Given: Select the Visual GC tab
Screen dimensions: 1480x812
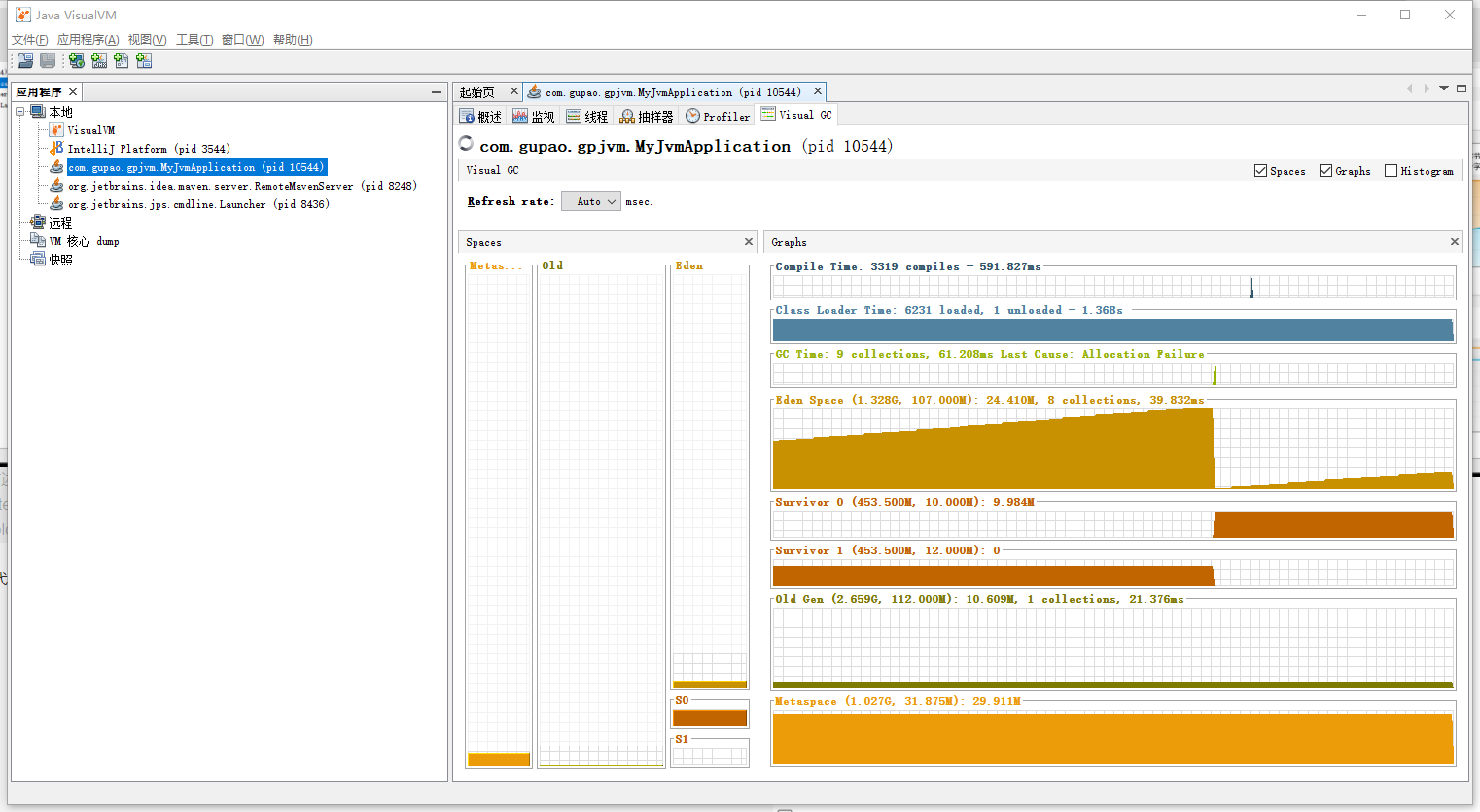Looking at the screenshot, I should tap(796, 115).
